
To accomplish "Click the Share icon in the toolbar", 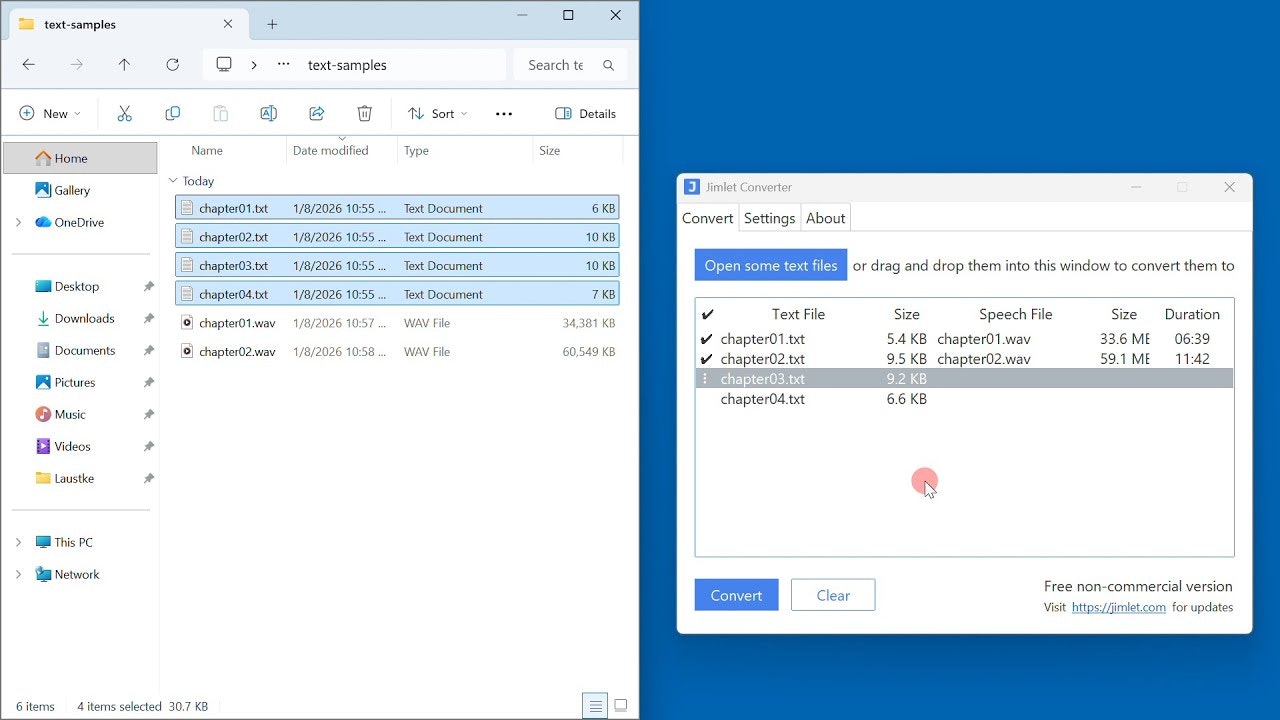I will pyautogui.click(x=316, y=113).
